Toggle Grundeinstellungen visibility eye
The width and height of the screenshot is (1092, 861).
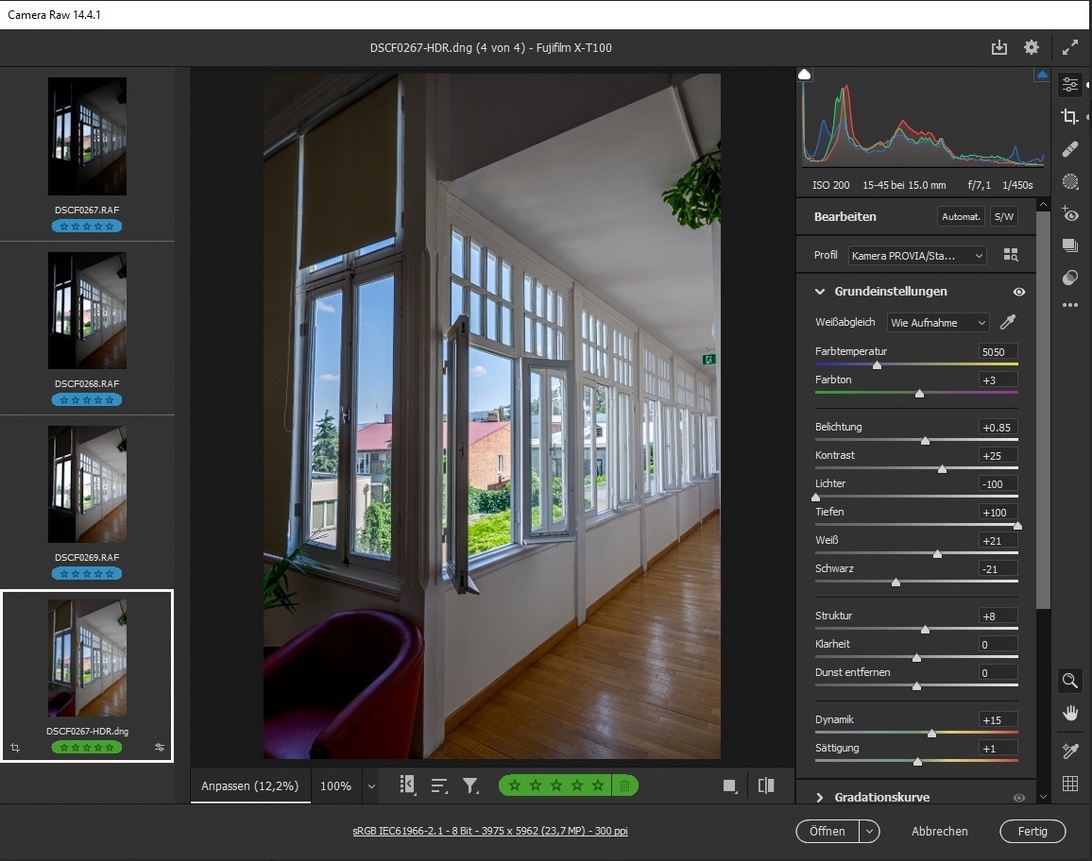[x=1019, y=292]
